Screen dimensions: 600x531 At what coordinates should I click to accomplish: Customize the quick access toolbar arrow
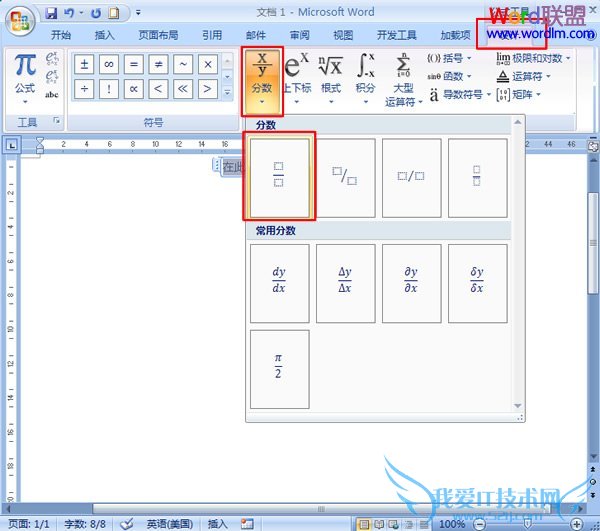(x=138, y=13)
